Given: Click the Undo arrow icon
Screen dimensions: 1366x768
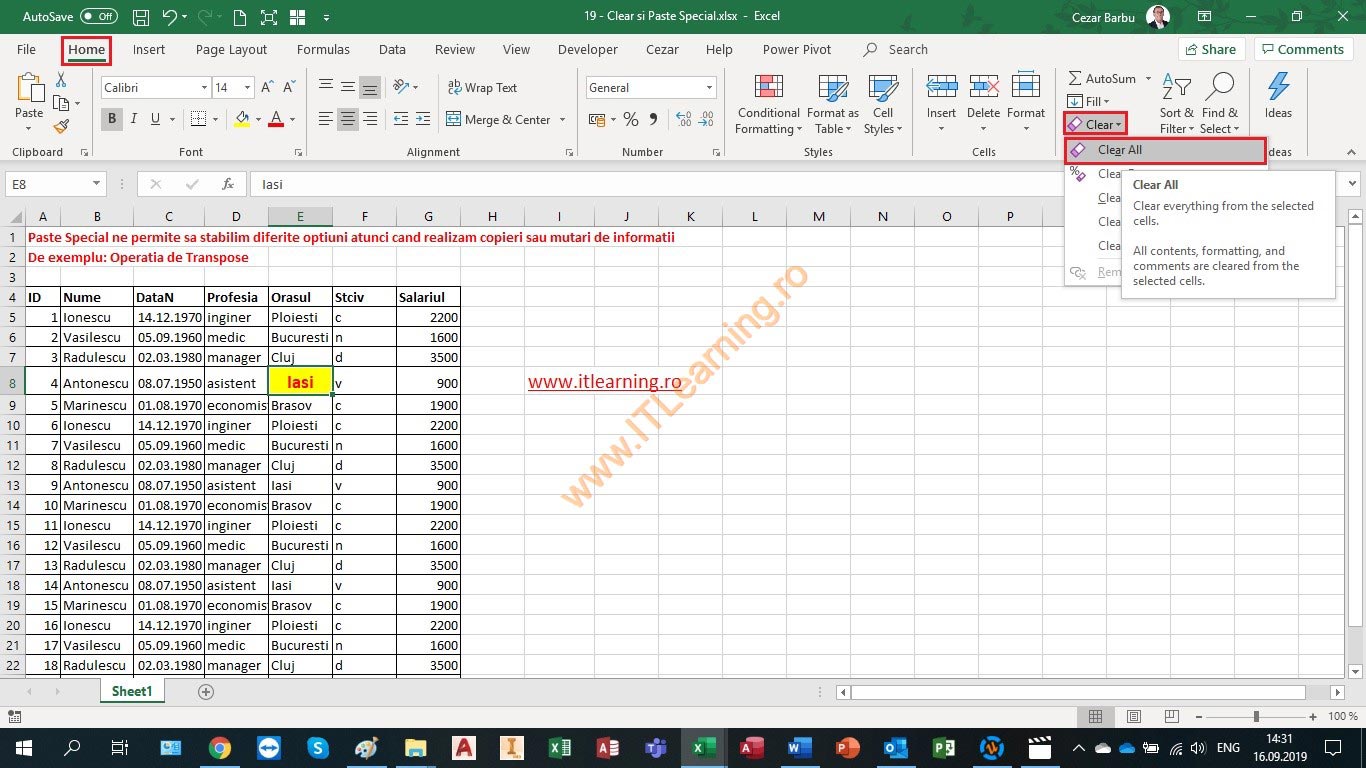Looking at the screenshot, I should [x=169, y=17].
